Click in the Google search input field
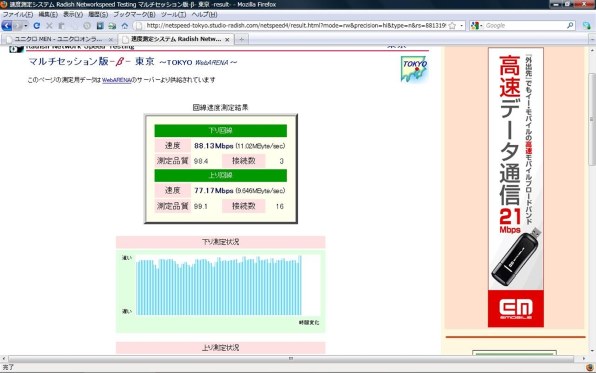Image resolution: width=596 pixels, height=373 pixels. click(x=525, y=25)
